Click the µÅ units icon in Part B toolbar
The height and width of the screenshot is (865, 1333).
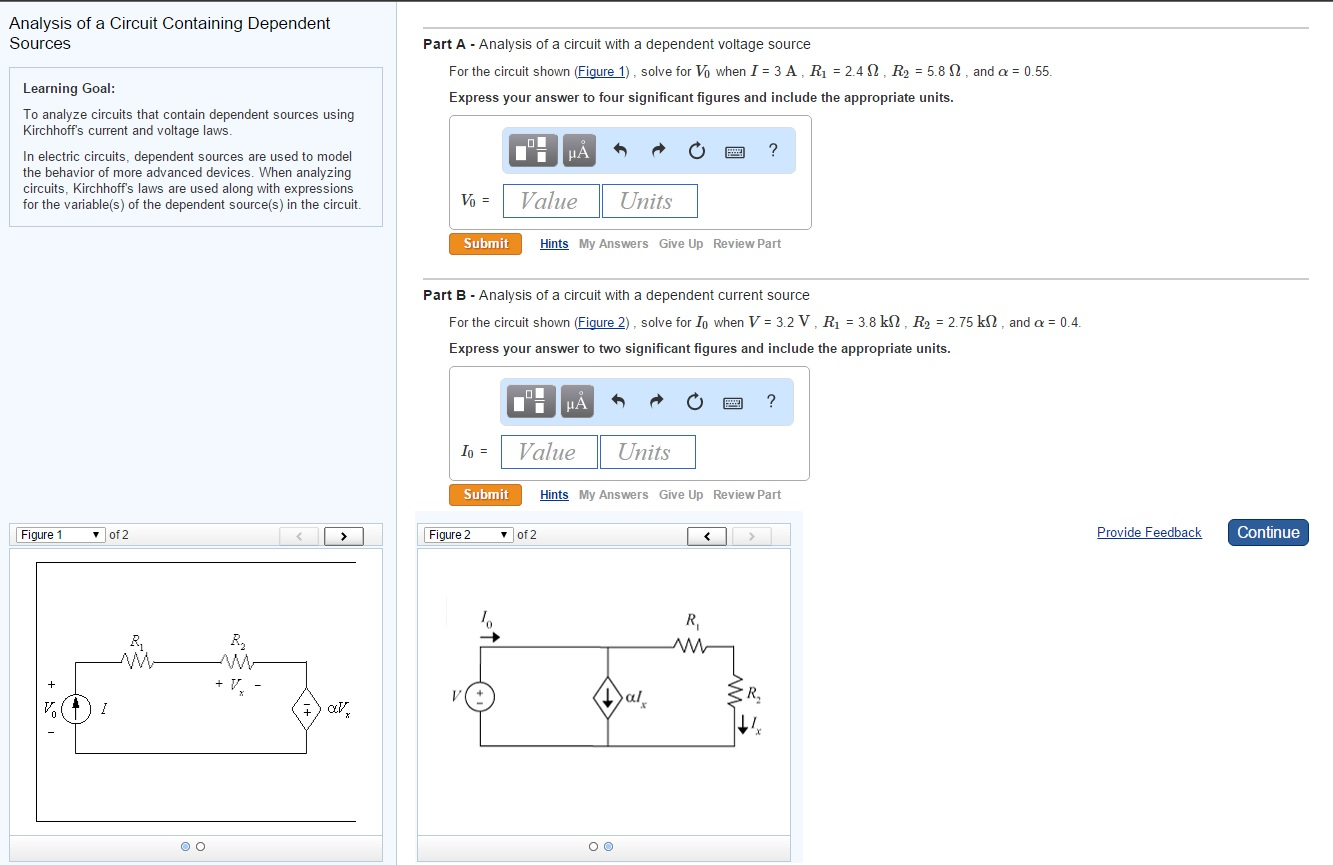(x=575, y=401)
